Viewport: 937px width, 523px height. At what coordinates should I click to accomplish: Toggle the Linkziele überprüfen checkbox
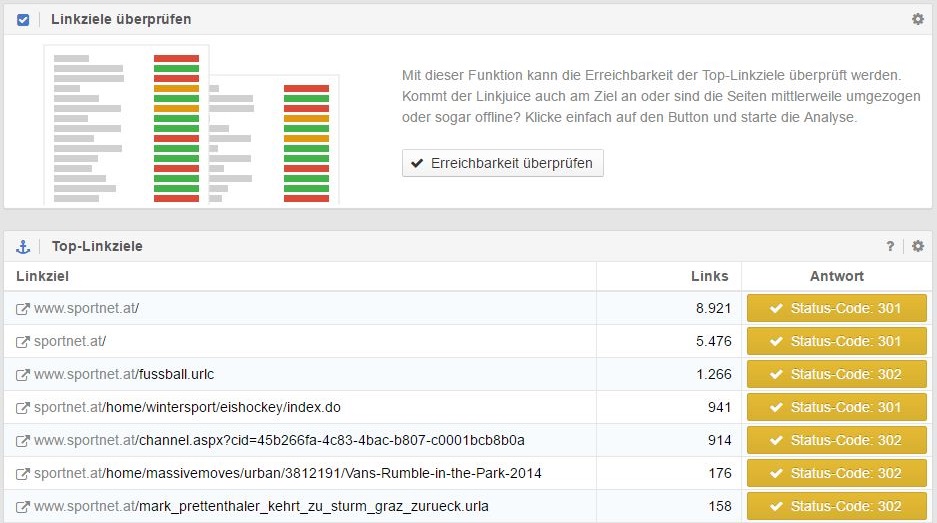(23, 19)
